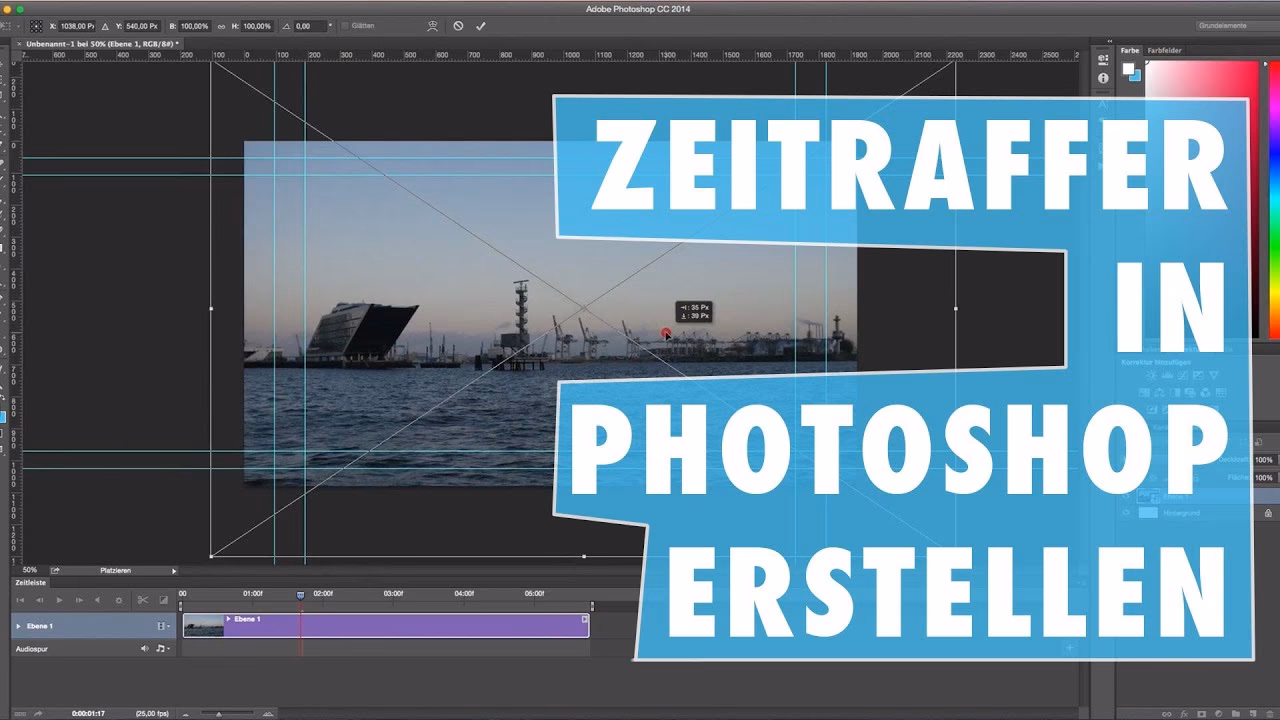Click the timecode 0:00:01:17
This screenshot has height=720, width=1280.
click(x=90, y=714)
